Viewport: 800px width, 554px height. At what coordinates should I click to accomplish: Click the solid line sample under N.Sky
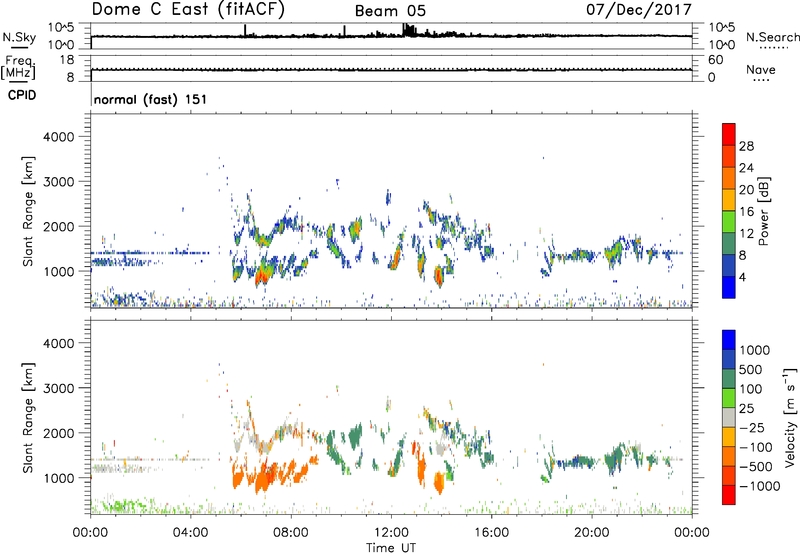[19, 48]
